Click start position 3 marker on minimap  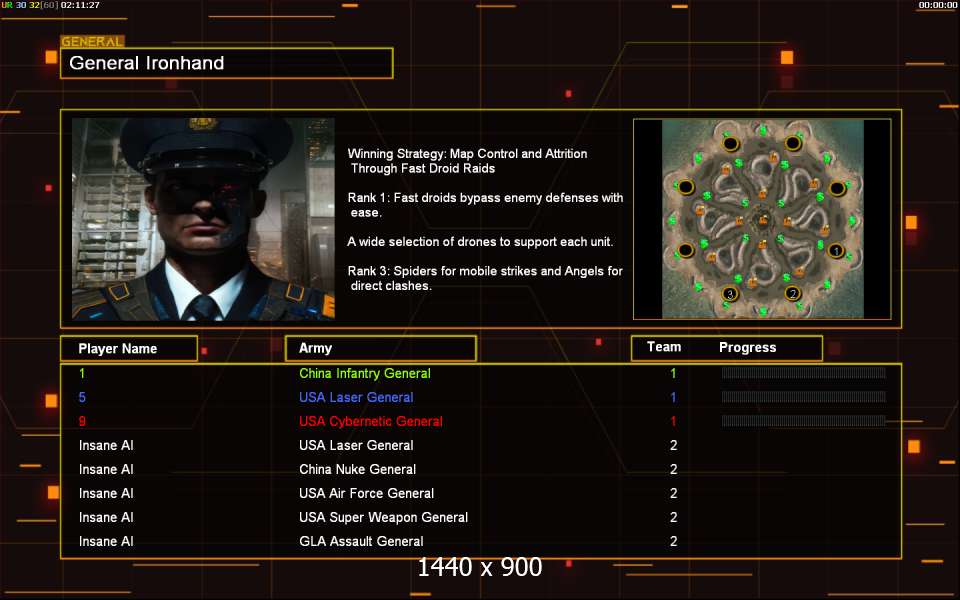point(729,294)
